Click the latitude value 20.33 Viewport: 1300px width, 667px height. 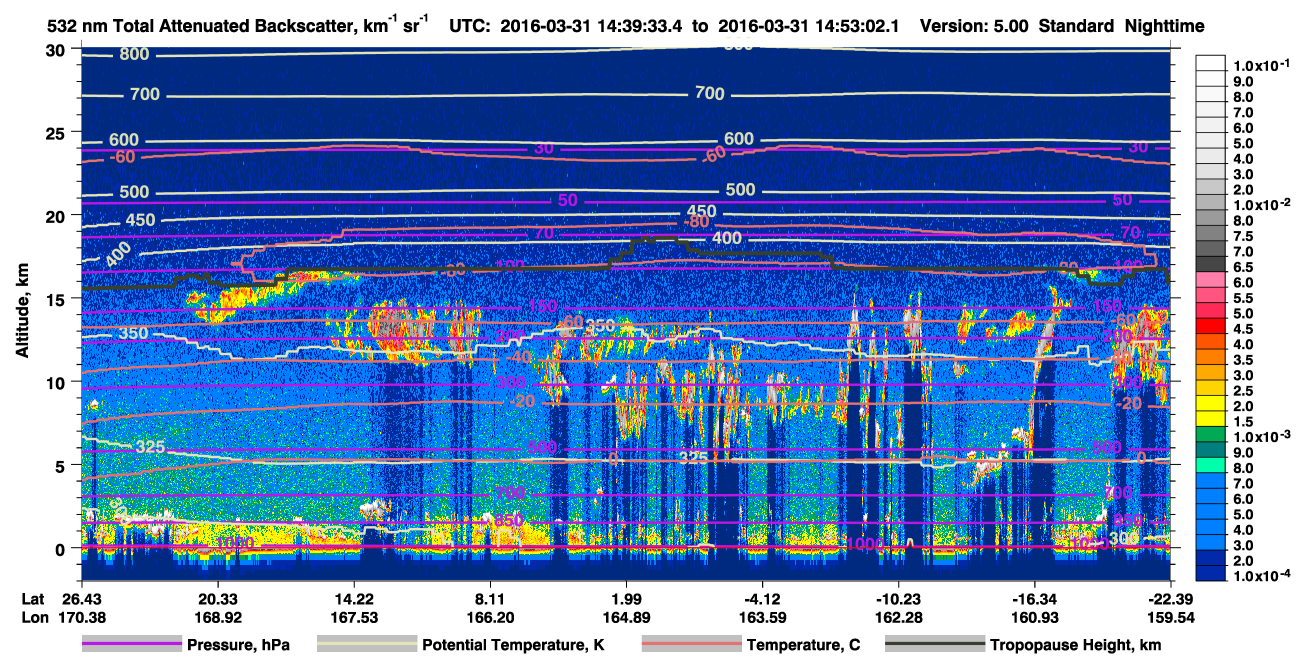217,598
